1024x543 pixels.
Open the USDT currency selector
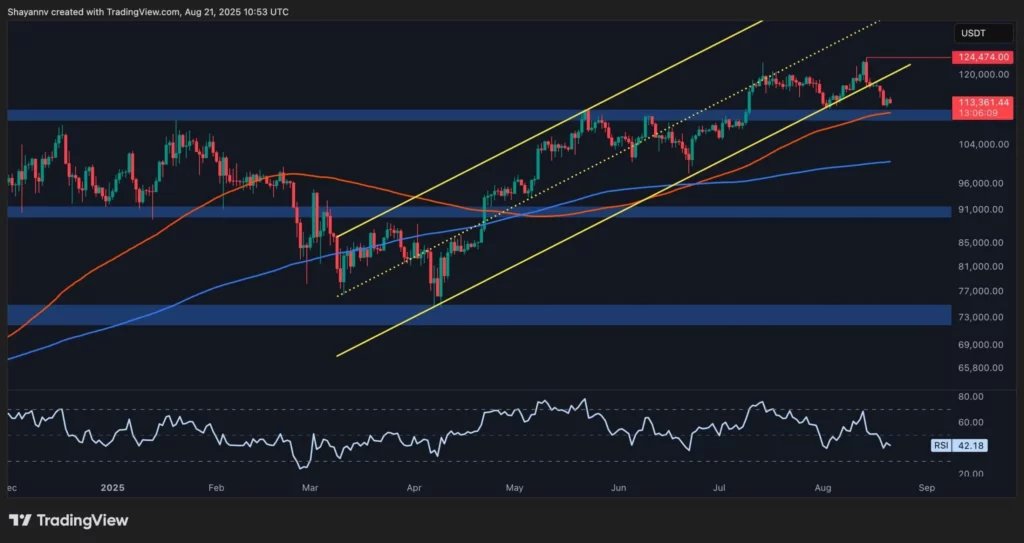[x=985, y=33]
